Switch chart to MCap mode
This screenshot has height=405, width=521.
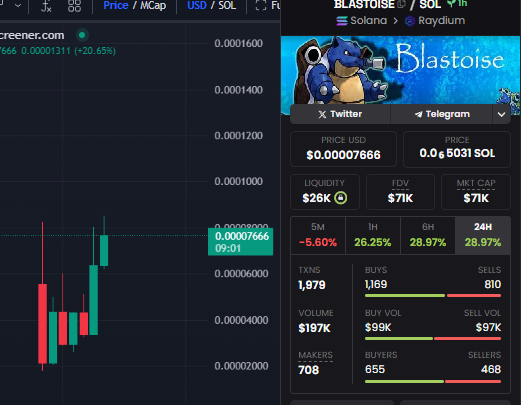153,6
